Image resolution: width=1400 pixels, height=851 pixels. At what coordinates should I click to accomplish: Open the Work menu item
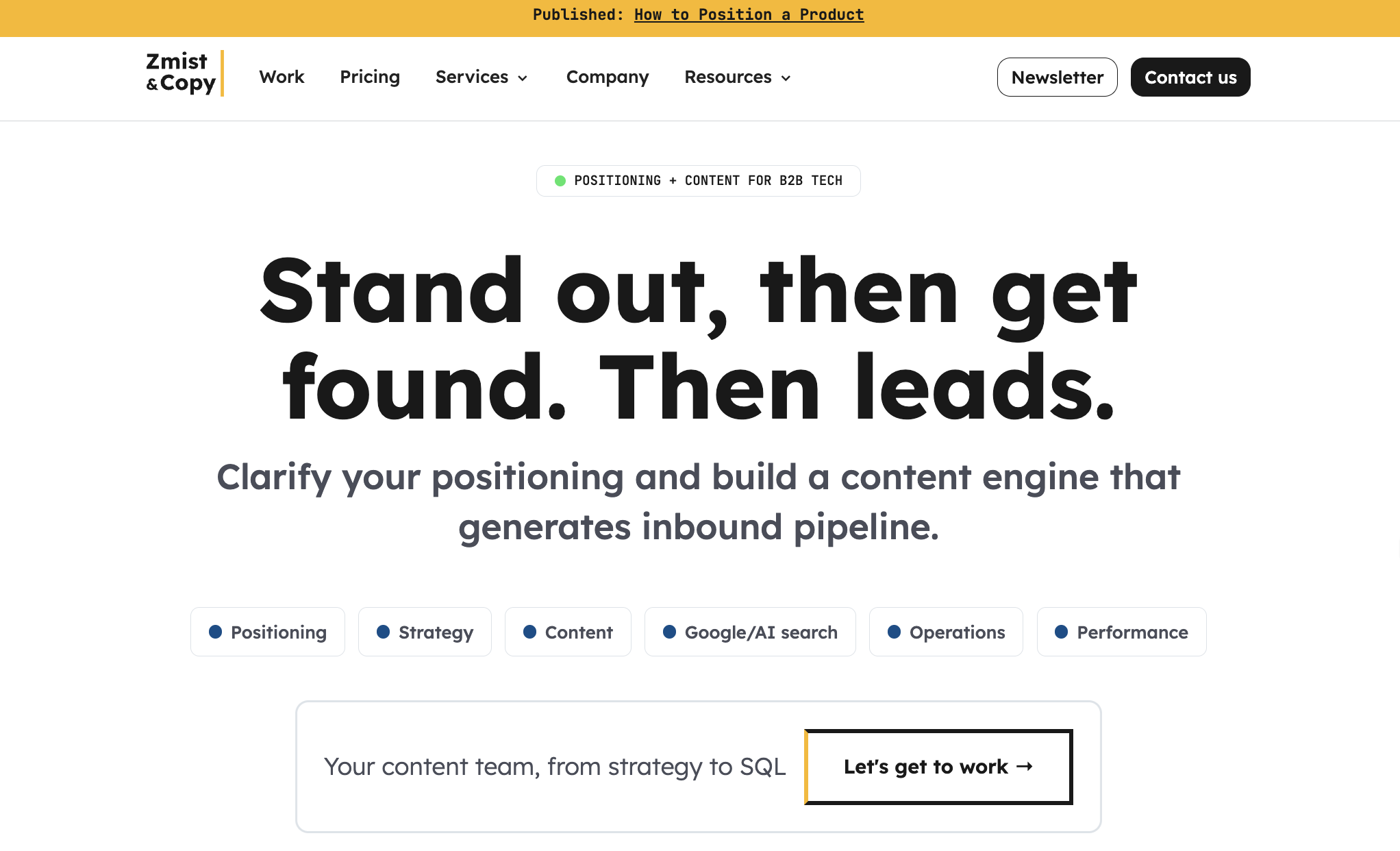pos(282,77)
